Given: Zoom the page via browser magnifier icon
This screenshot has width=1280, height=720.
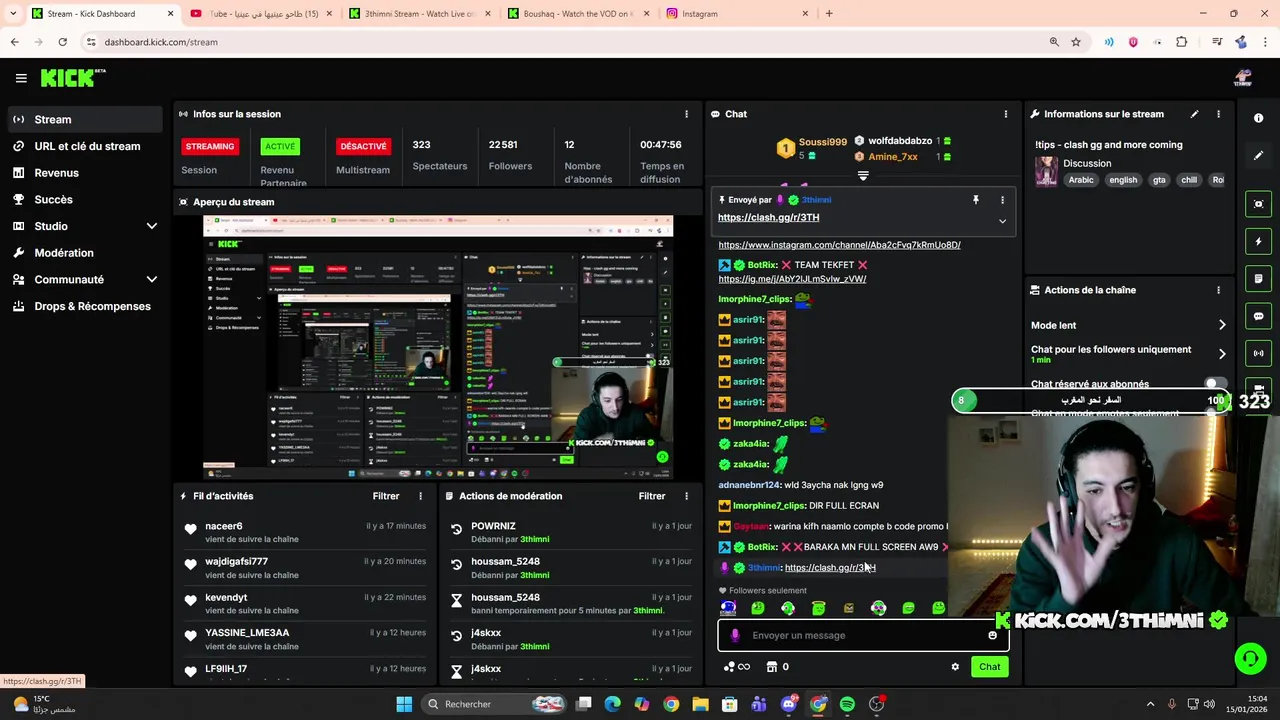Looking at the screenshot, I should point(1054,42).
